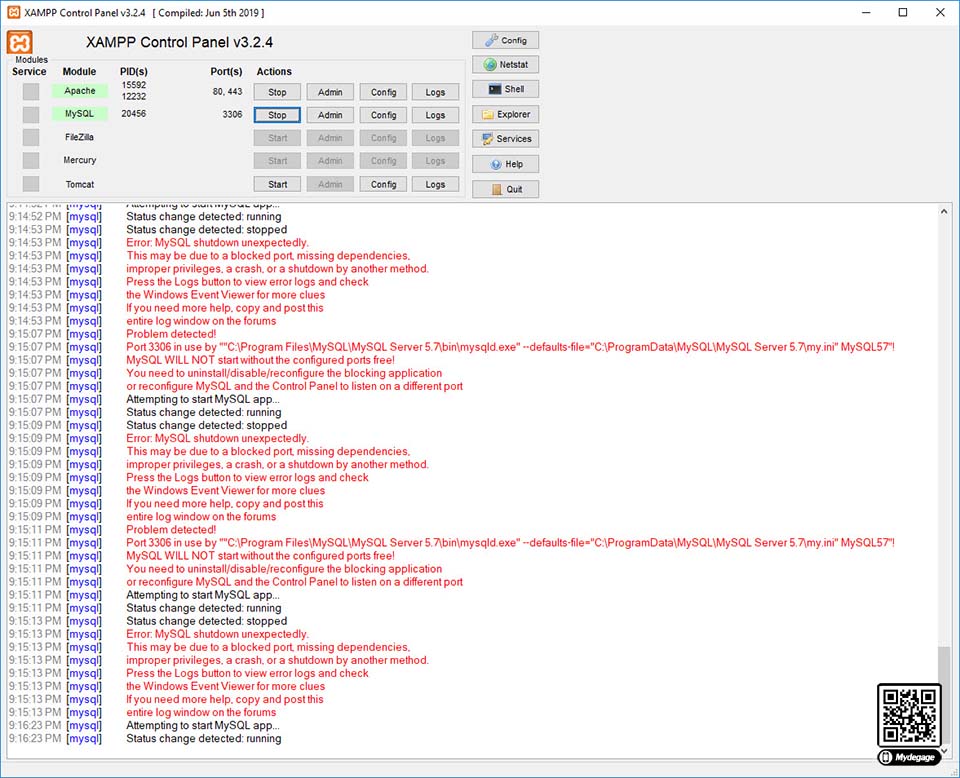View Tomcat Logs
This screenshot has width=960, height=778.
435,184
